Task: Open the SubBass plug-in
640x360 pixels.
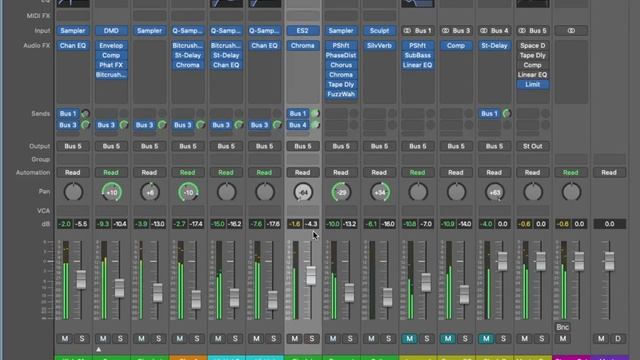Action: click(x=417, y=55)
